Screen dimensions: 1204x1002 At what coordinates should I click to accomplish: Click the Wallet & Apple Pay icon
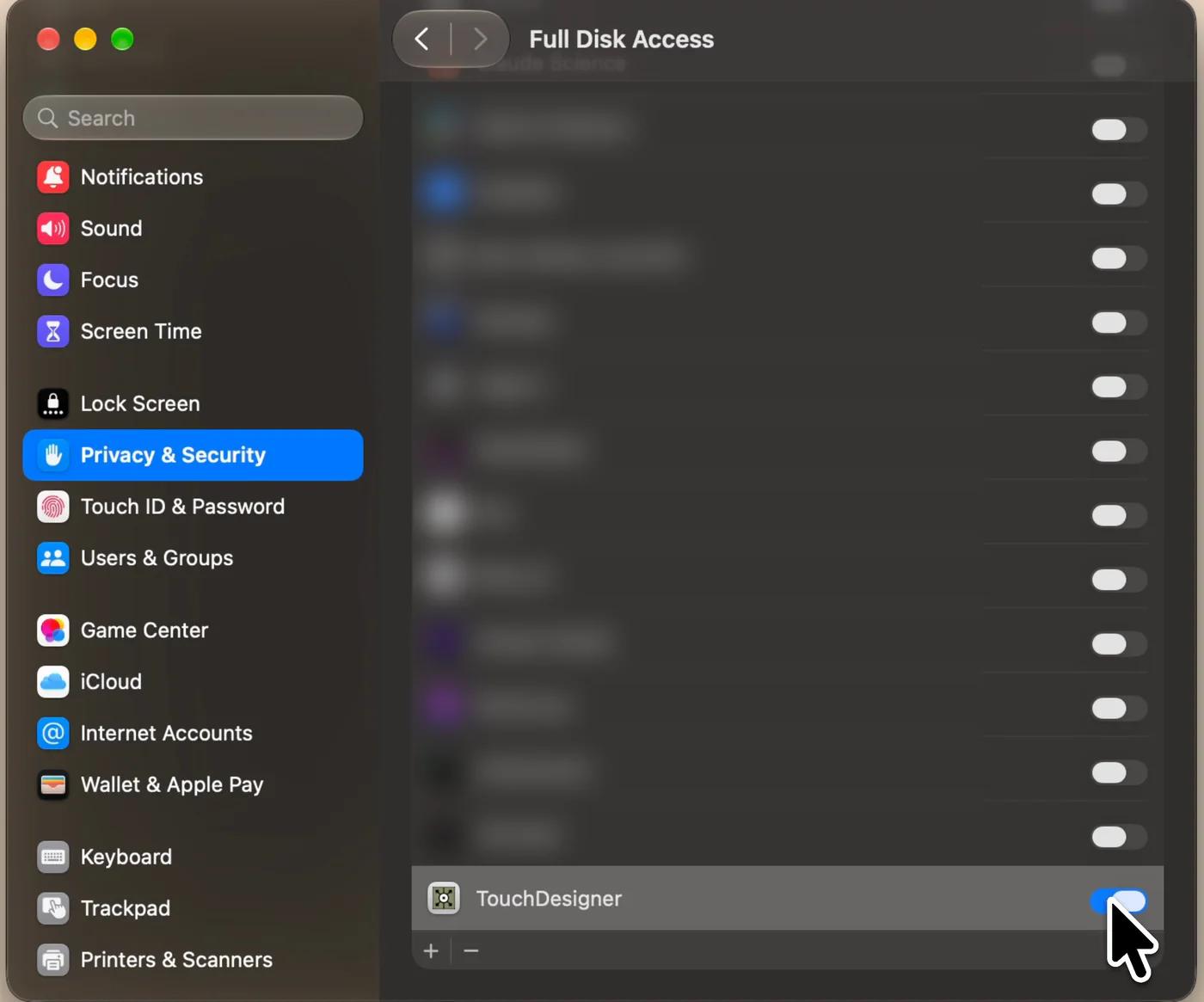[x=53, y=785]
